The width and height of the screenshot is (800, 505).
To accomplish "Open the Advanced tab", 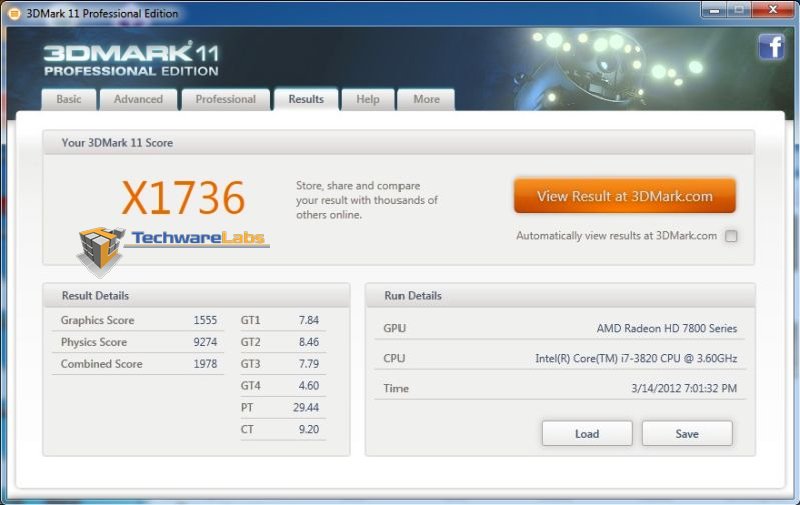I will coord(138,99).
